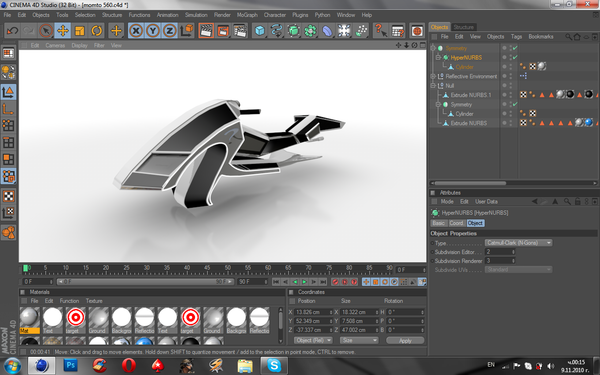The width and height of the screenshot is (600, 375).
Task: Toggle Z axis lock
Action: click(170, 31)
